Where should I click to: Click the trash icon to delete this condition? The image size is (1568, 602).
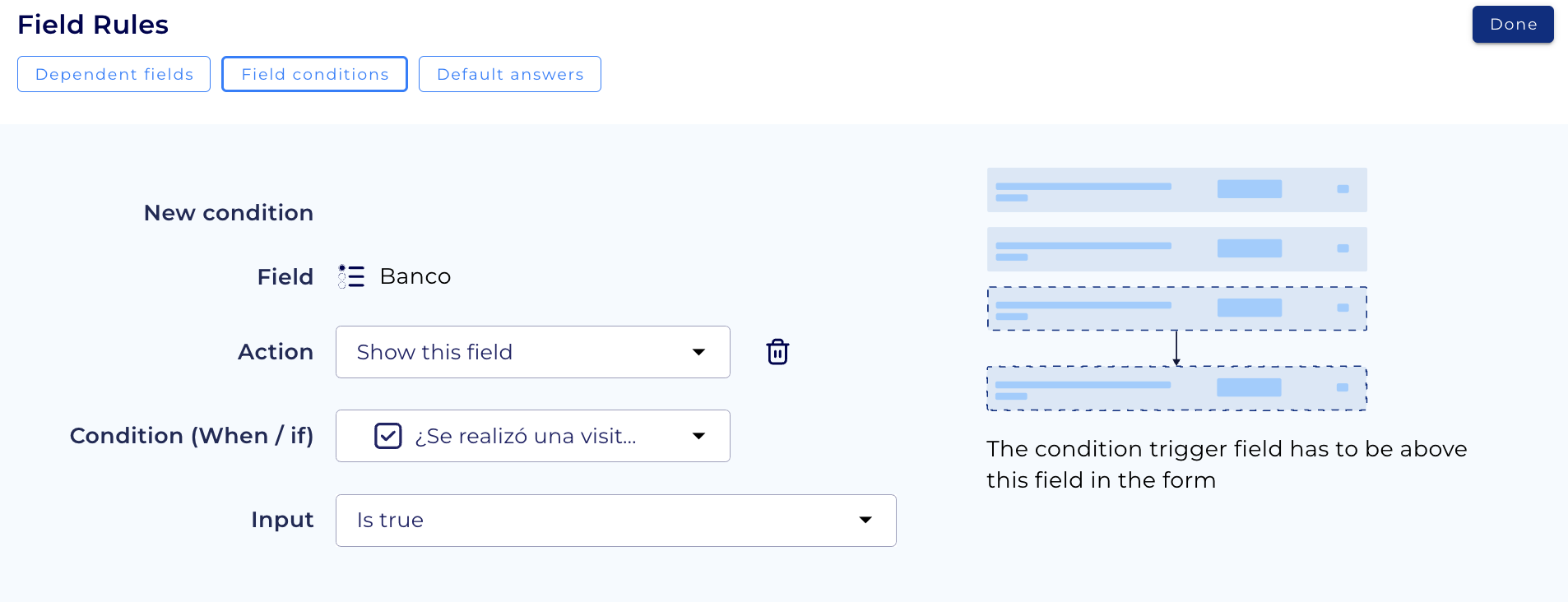pyautogui.click(x=777, y=351)
